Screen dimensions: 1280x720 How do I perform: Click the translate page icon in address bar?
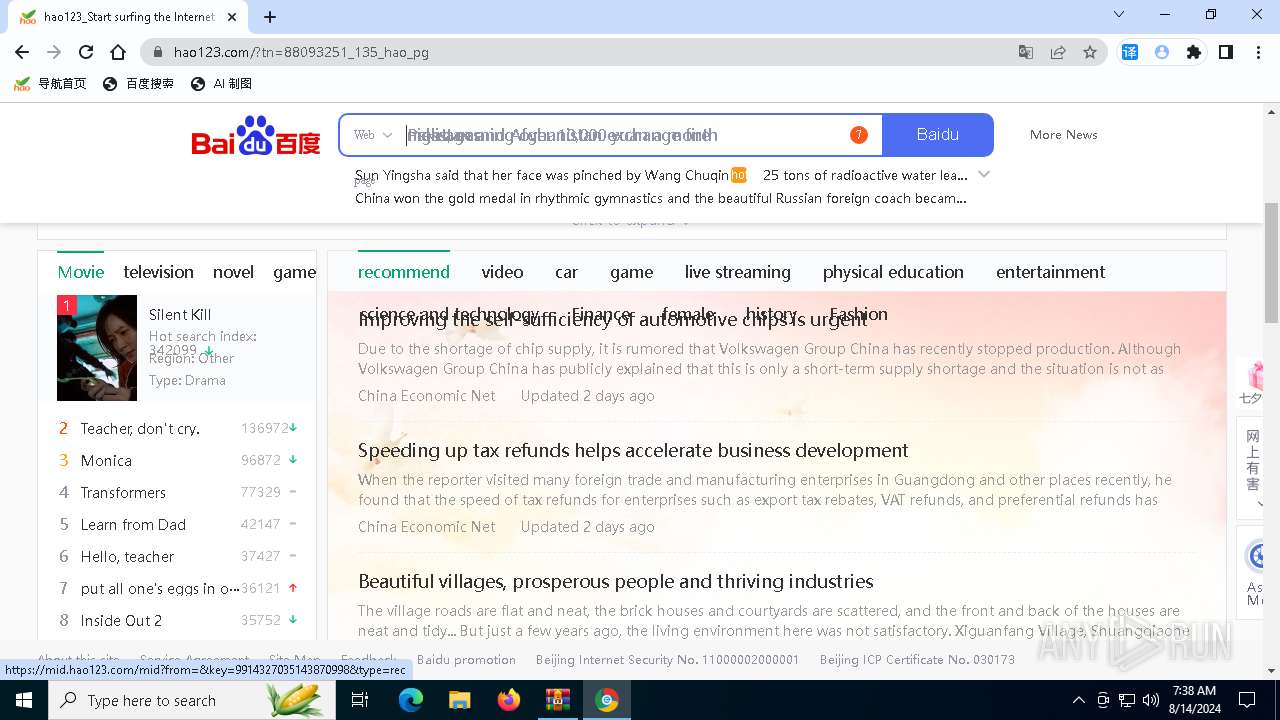tap(1026, 52)
